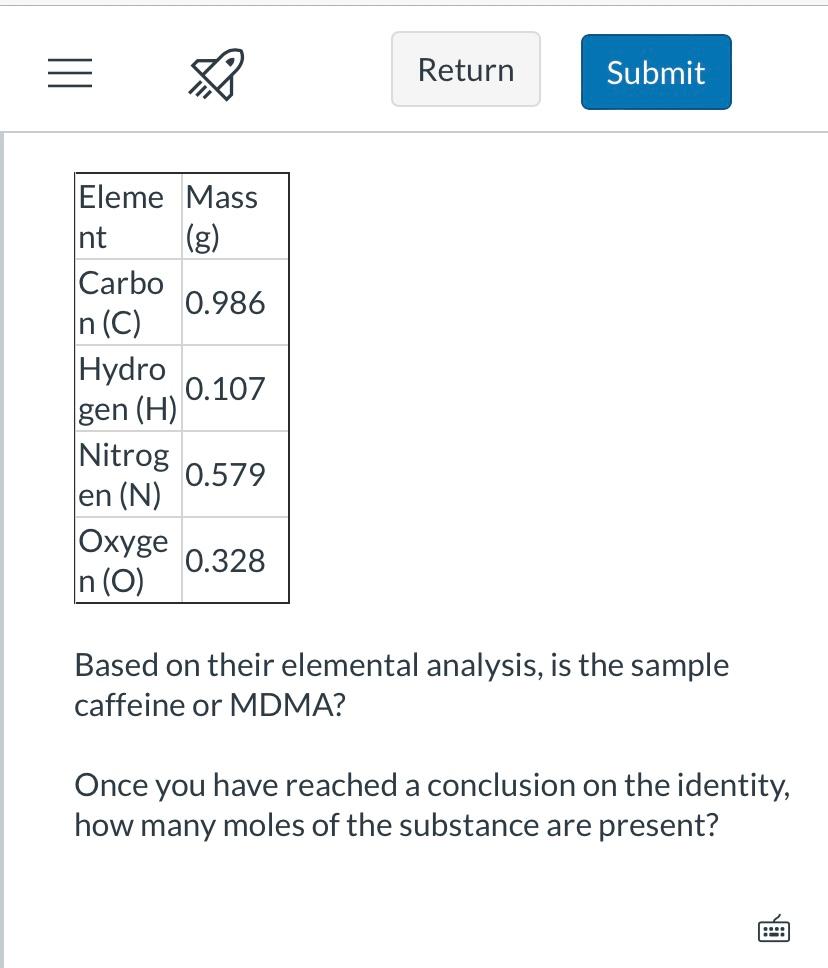Click the Mass (g) header cell

pyautogui.click(x=234, y=216)
